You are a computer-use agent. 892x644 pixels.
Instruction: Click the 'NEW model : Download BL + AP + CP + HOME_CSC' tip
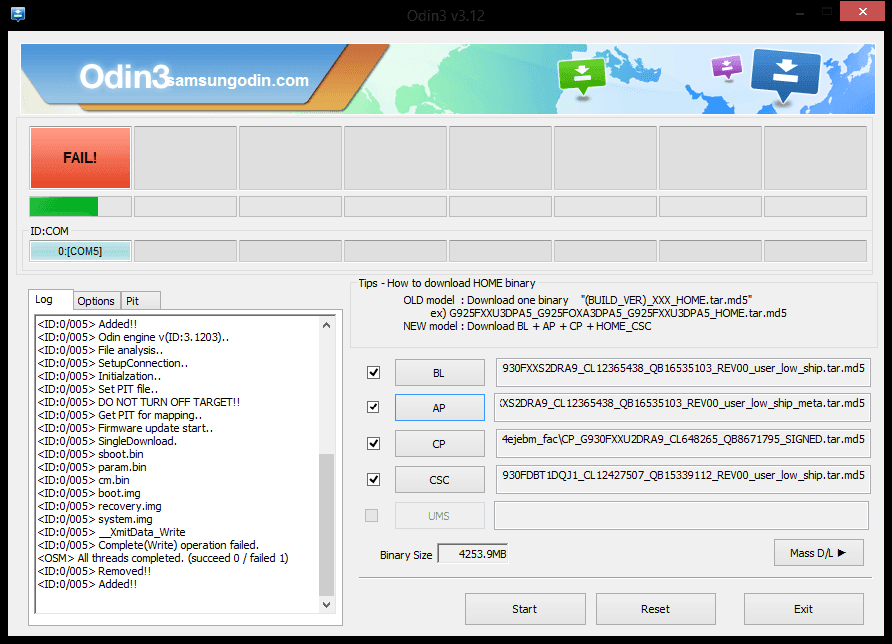pos(527,326)
